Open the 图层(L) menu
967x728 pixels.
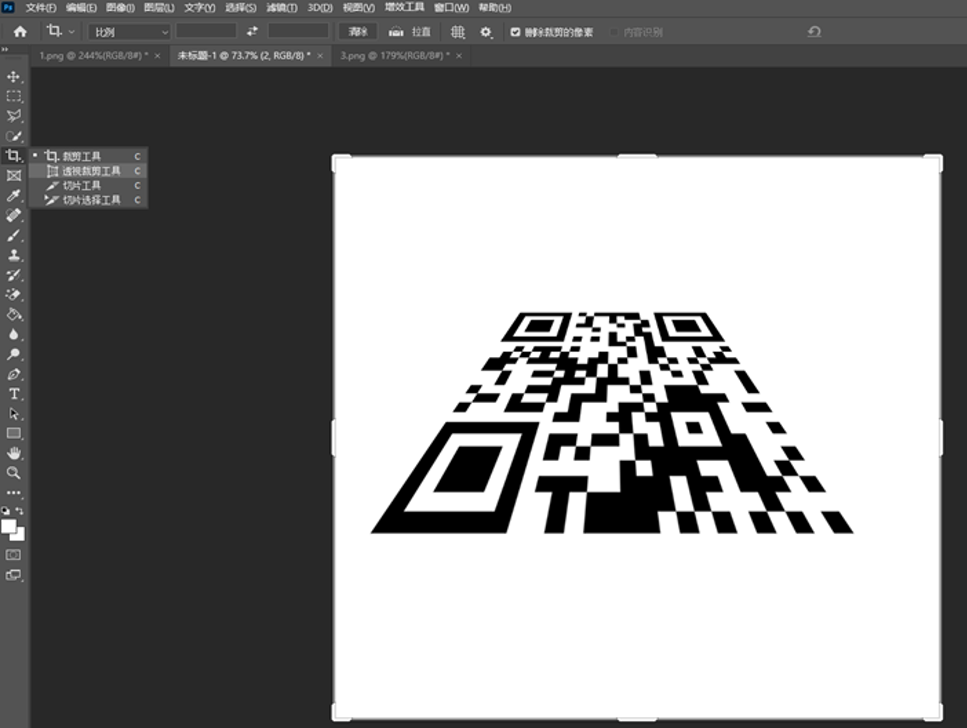coord(159,8)
